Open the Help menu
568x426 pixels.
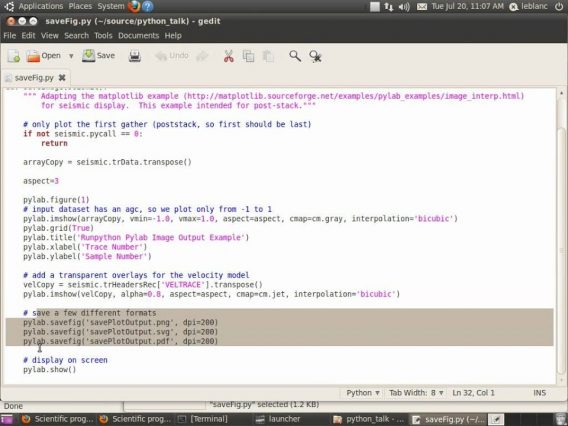coord(173,36)
